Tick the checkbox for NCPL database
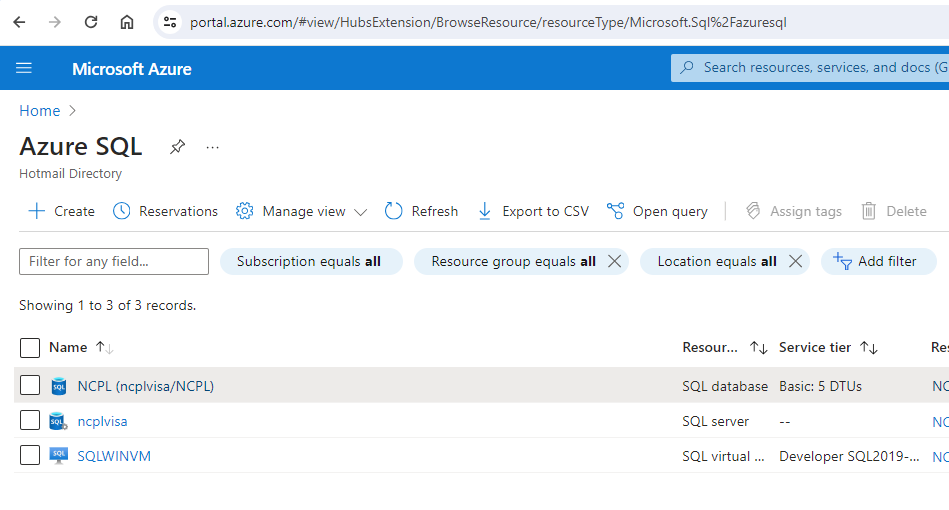The height and width of the screenshot is (510, 949). point(30,385)
